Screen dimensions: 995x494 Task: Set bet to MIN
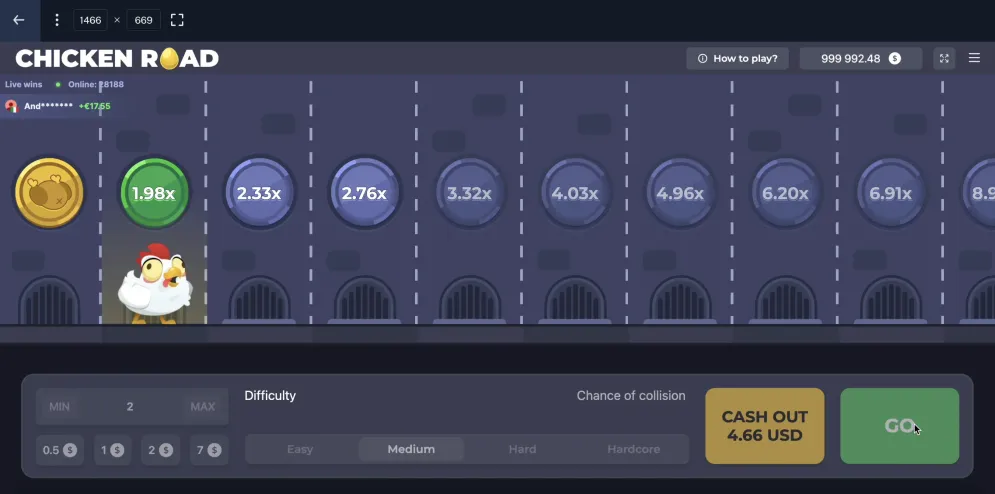pos(59,407)
